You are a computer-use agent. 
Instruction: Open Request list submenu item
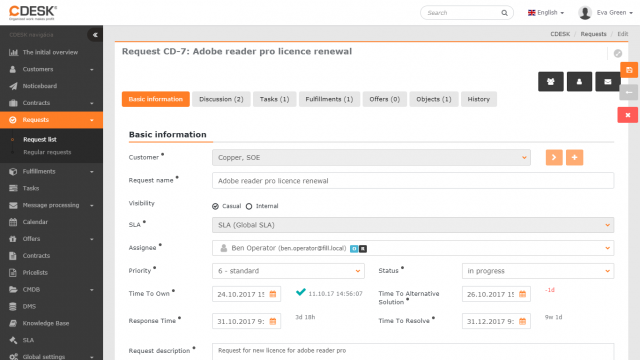(x=40, y=140)
